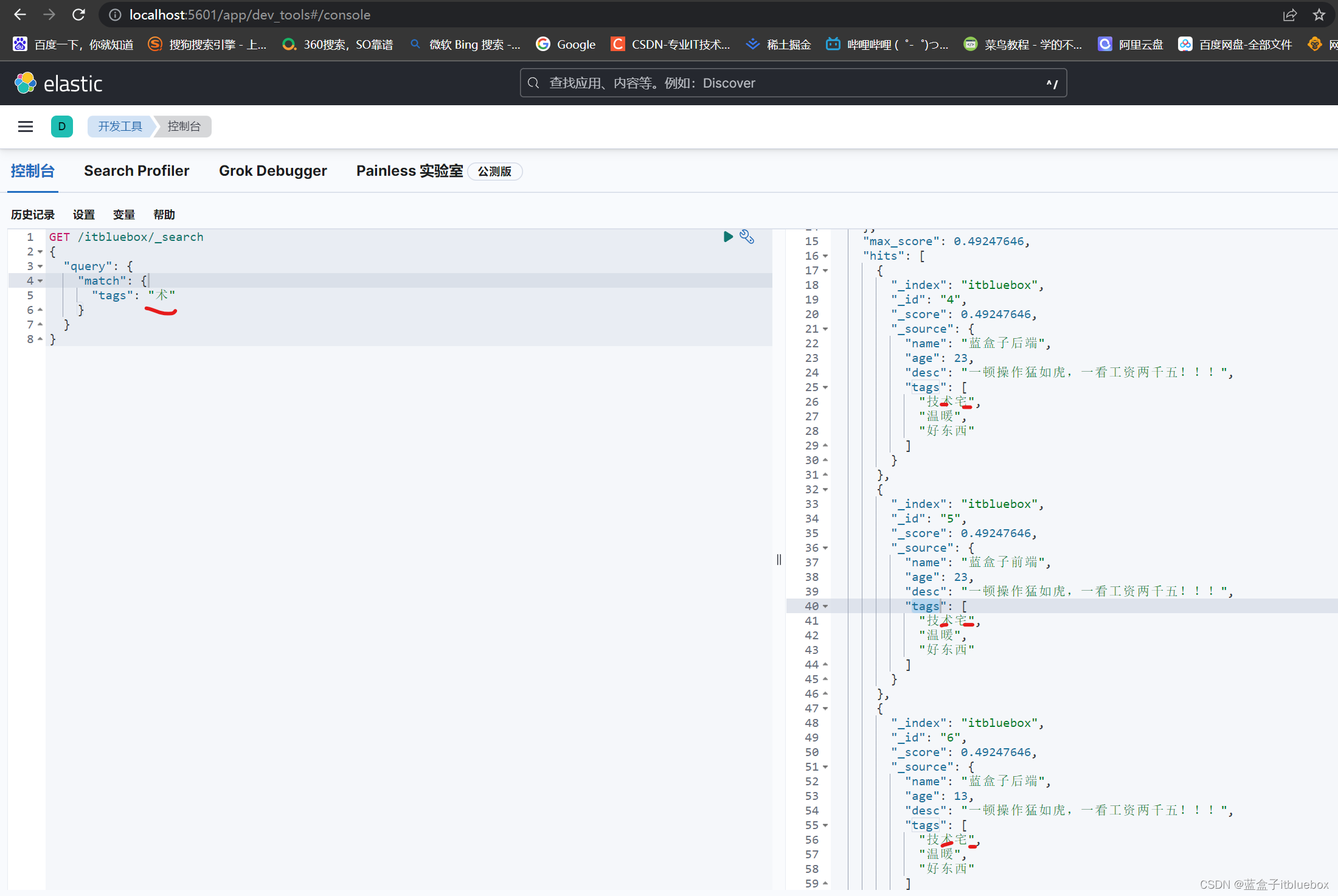Click the Elastic logo
Screen dimensions: 1338x896
tap(58, 83)
